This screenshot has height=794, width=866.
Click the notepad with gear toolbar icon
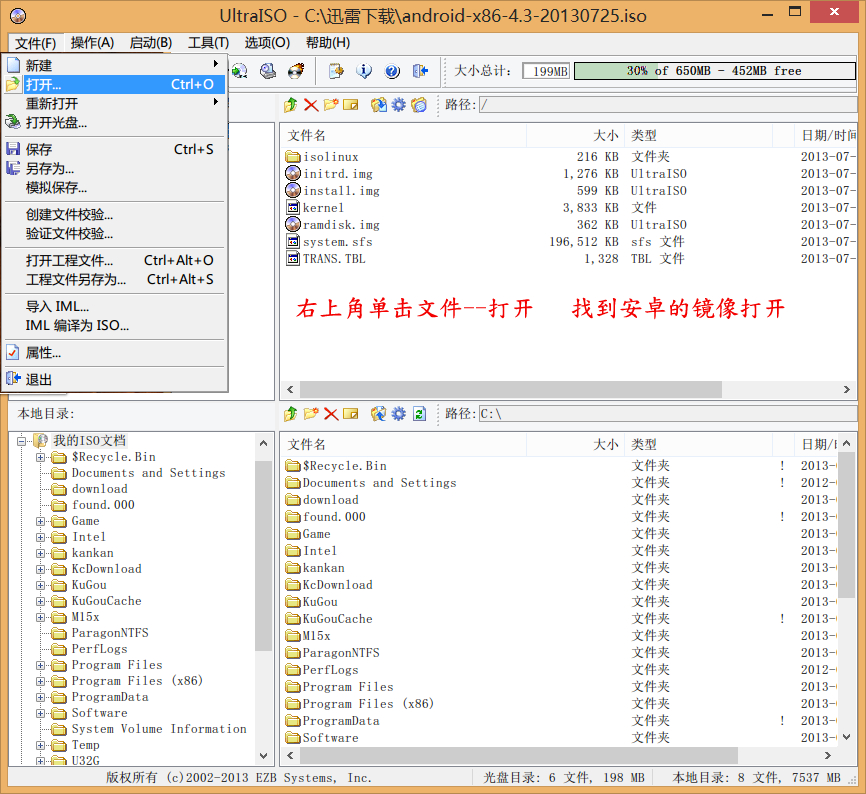point(336,71)
